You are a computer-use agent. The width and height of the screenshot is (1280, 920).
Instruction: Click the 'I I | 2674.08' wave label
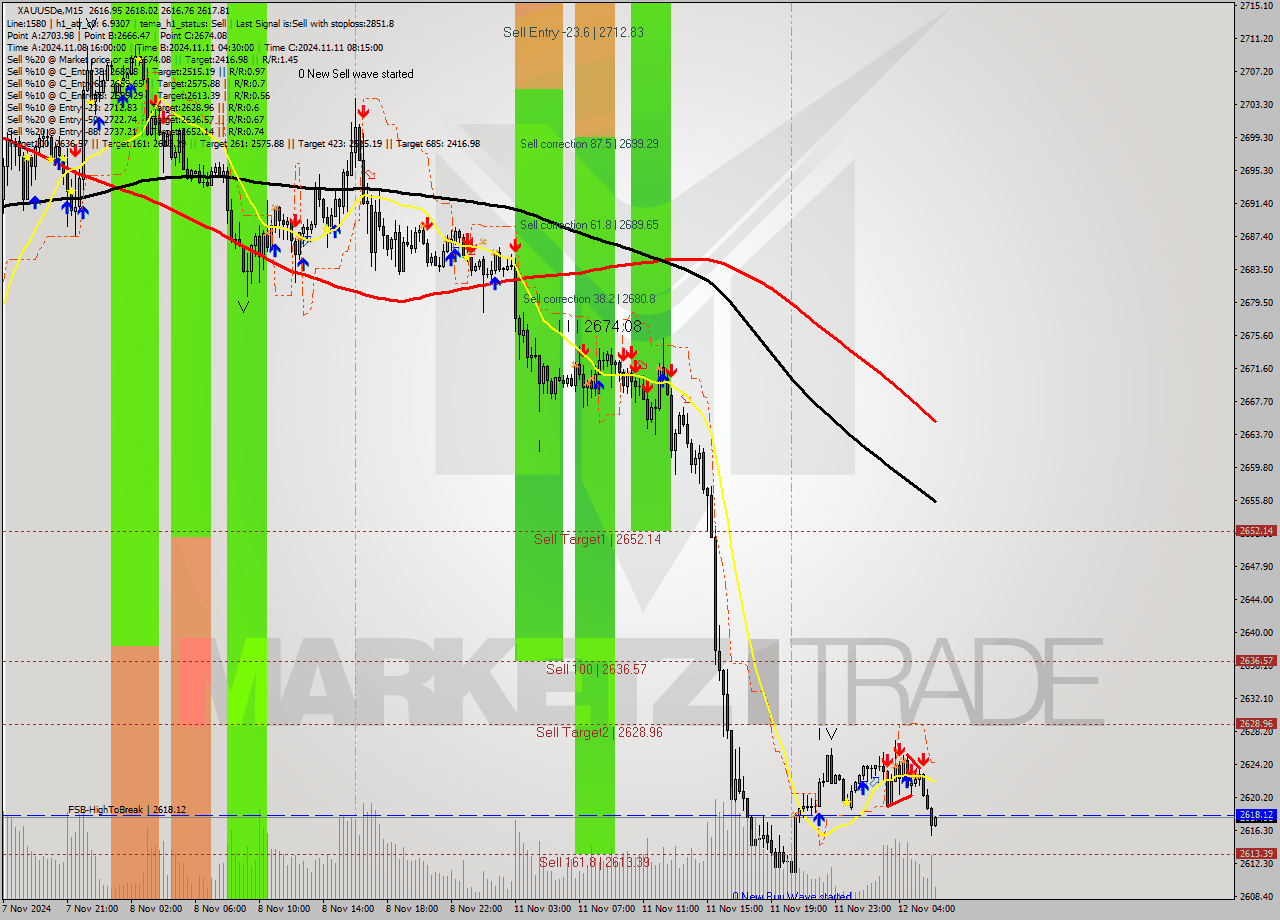click(x=599, y=326)
